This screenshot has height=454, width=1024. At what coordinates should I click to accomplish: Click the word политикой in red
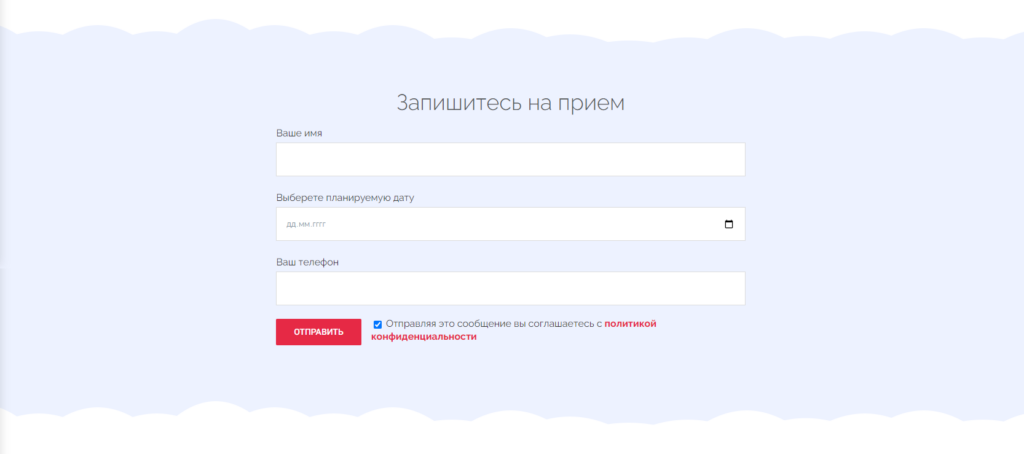[630, 324]
